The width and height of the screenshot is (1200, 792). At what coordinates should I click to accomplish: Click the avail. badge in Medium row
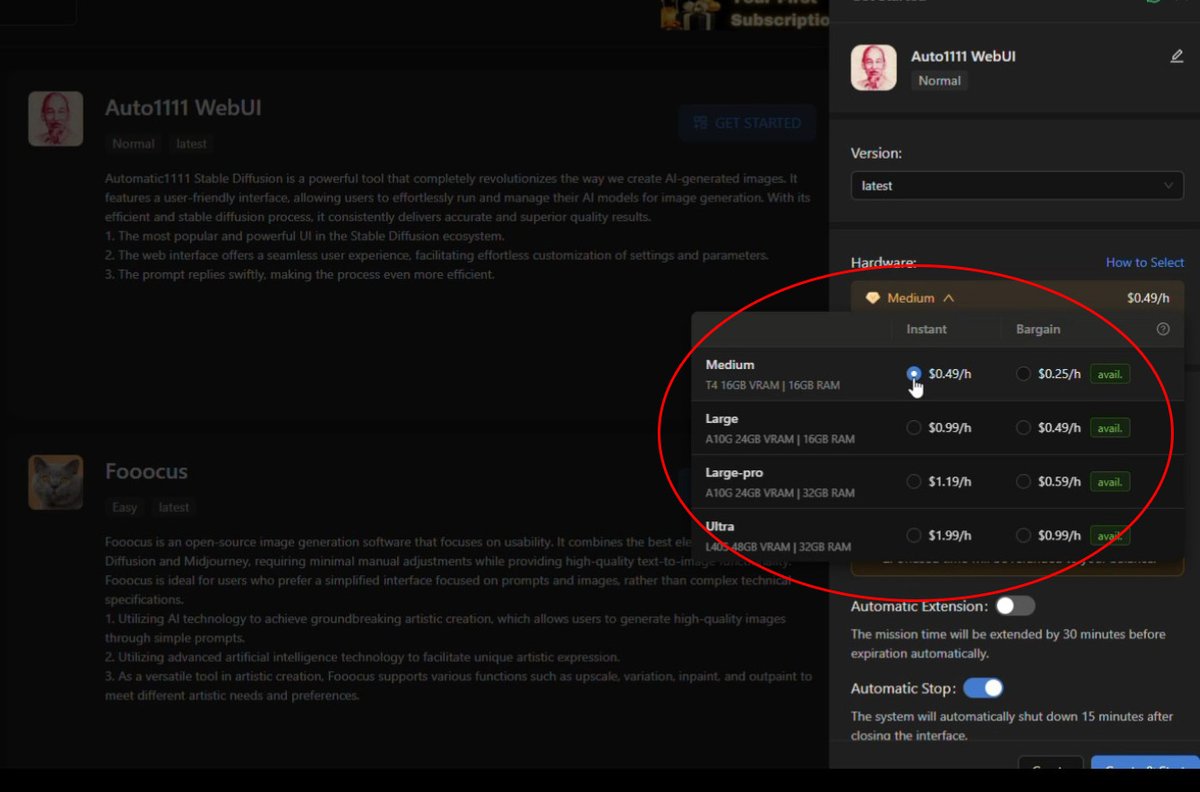[1110, 374]
